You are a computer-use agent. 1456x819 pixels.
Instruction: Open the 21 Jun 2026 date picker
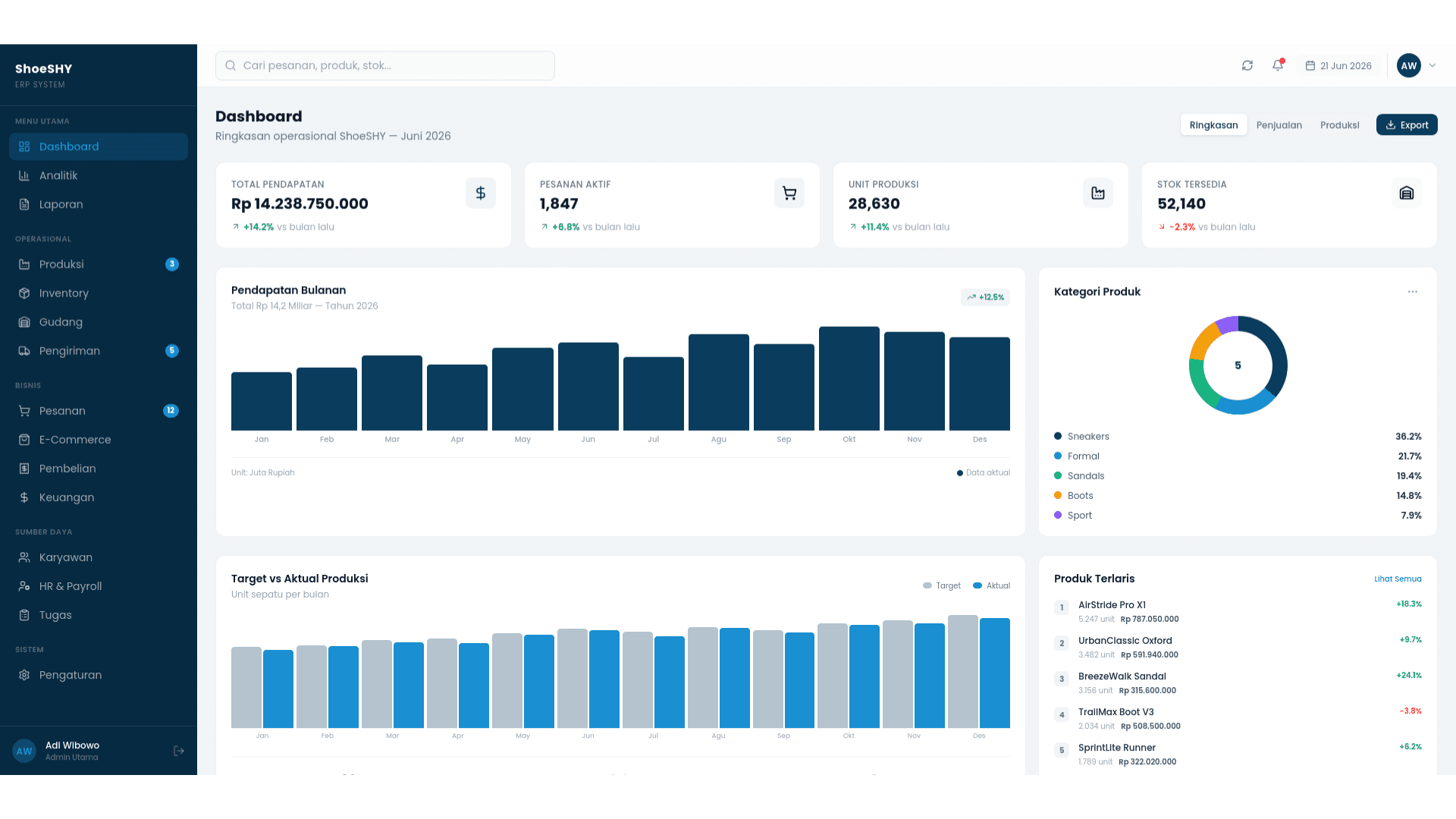click(x=1338, y=66)
